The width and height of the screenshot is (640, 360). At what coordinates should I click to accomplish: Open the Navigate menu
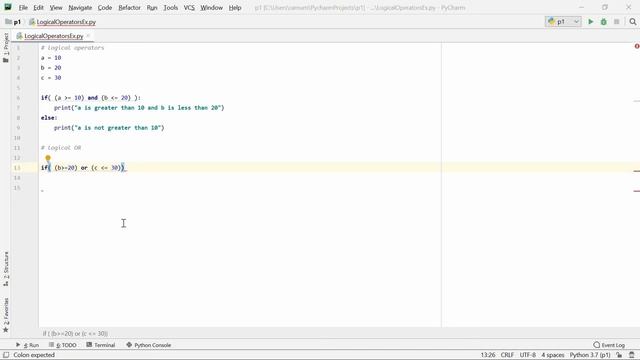pos(80,7)
